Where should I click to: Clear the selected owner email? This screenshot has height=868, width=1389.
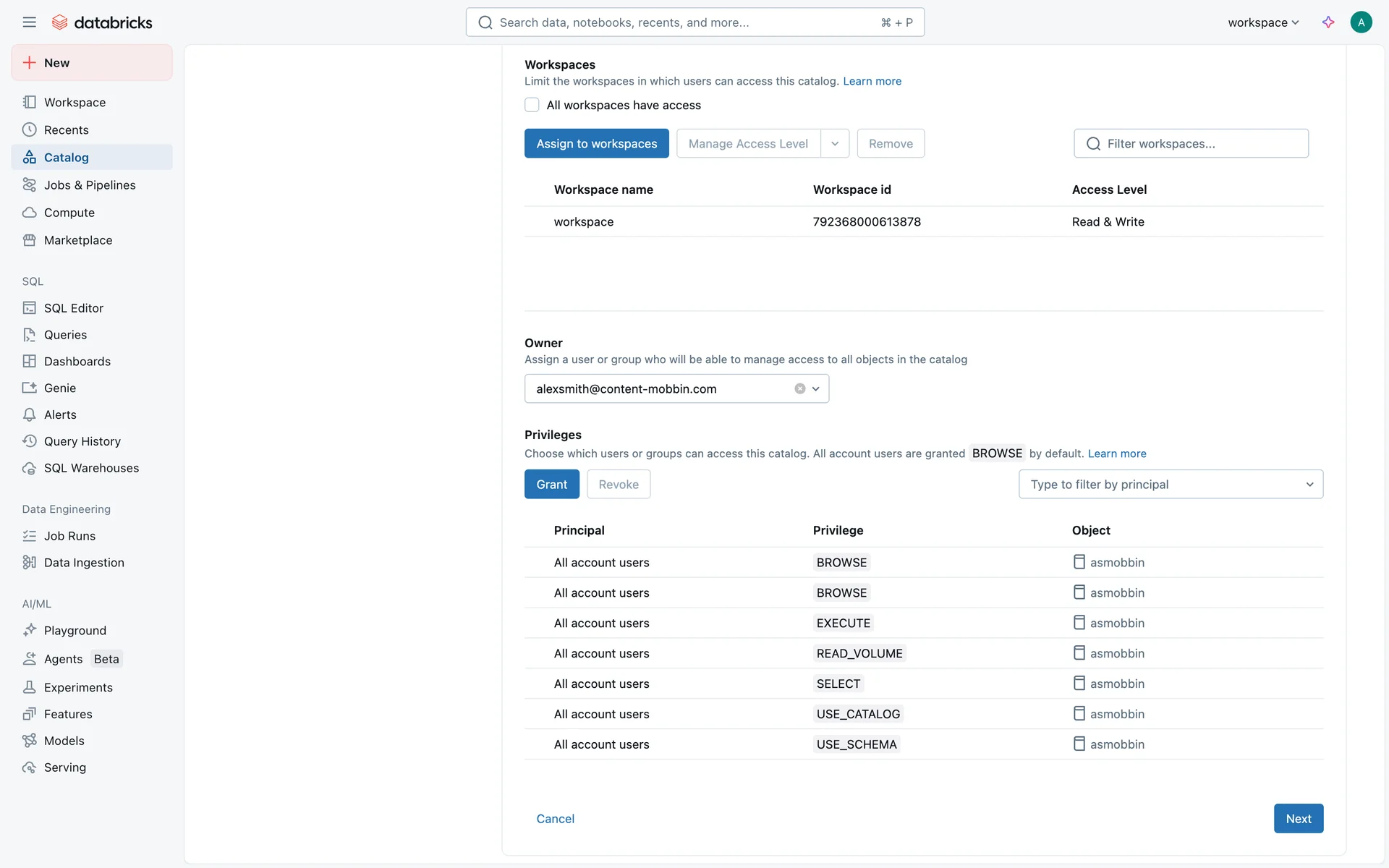pos(799,389)
